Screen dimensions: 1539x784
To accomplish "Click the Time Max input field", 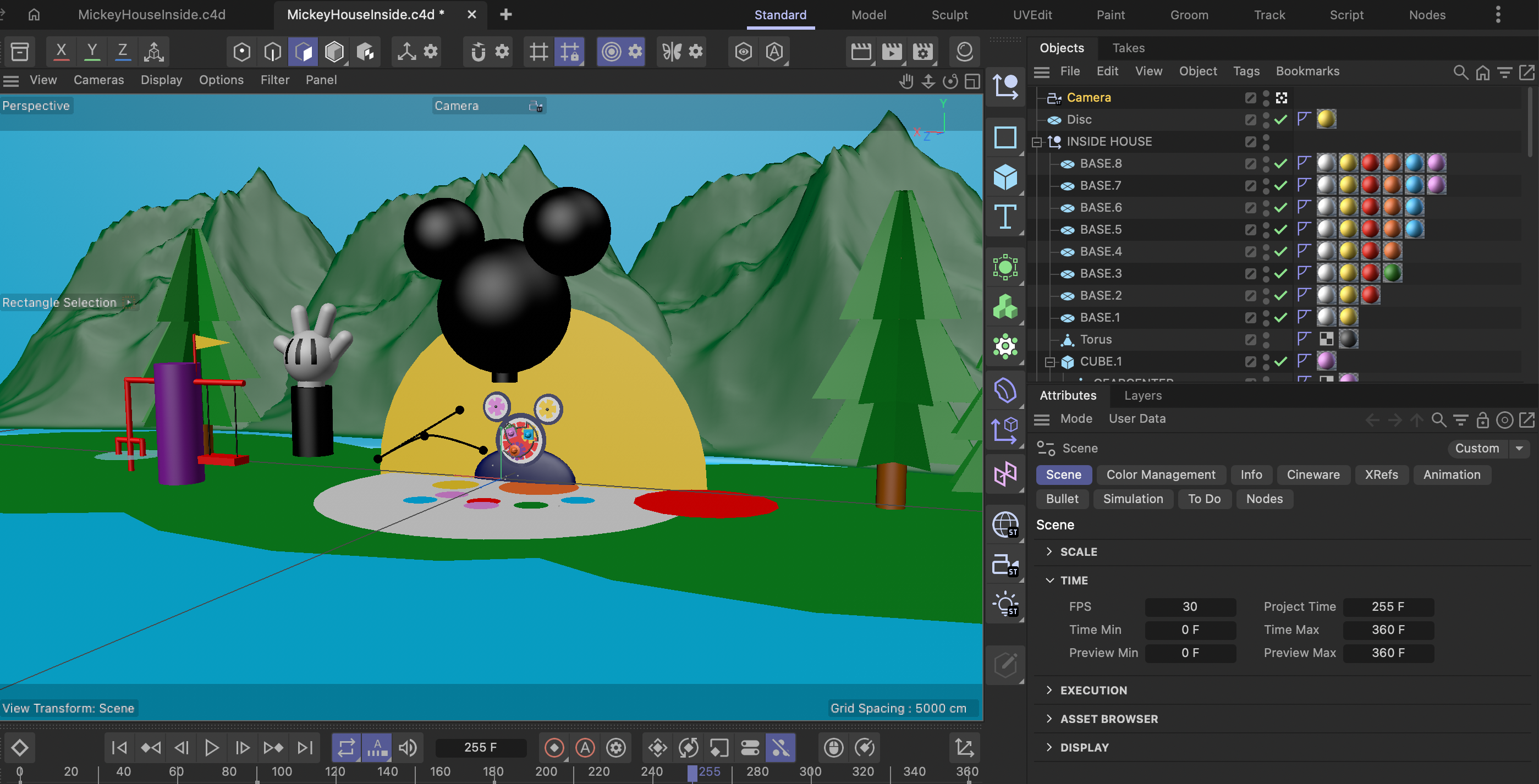I will [x=1388, y=630].
